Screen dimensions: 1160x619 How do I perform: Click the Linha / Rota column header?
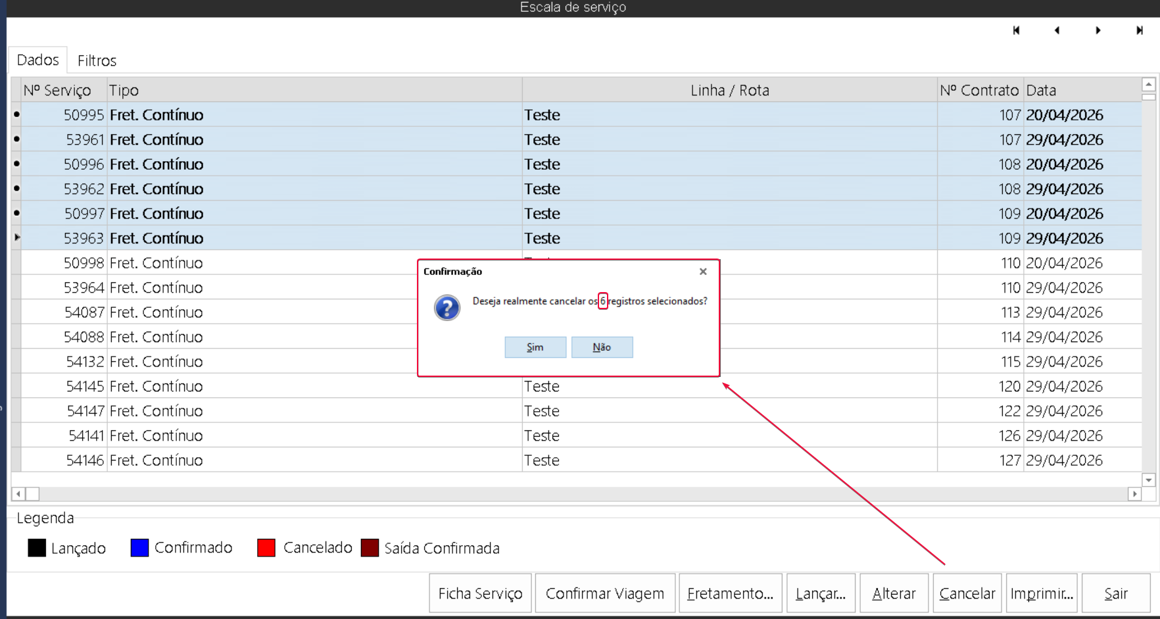point(730,90)
